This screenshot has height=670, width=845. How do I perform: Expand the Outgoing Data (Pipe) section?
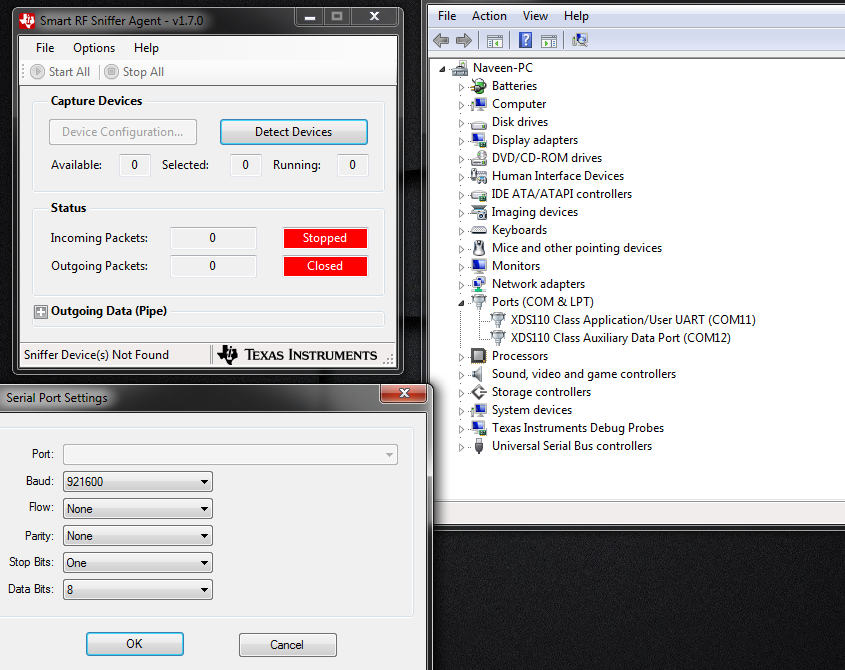40,312
